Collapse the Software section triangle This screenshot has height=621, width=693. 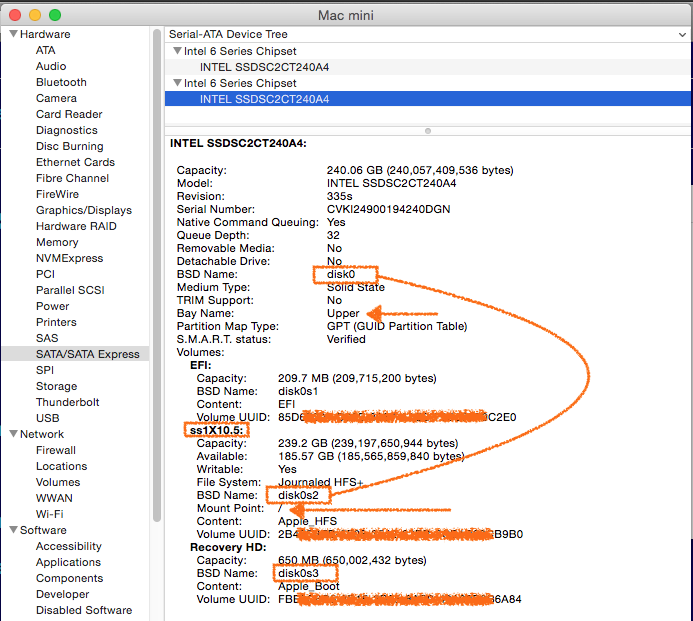[13, 530]
